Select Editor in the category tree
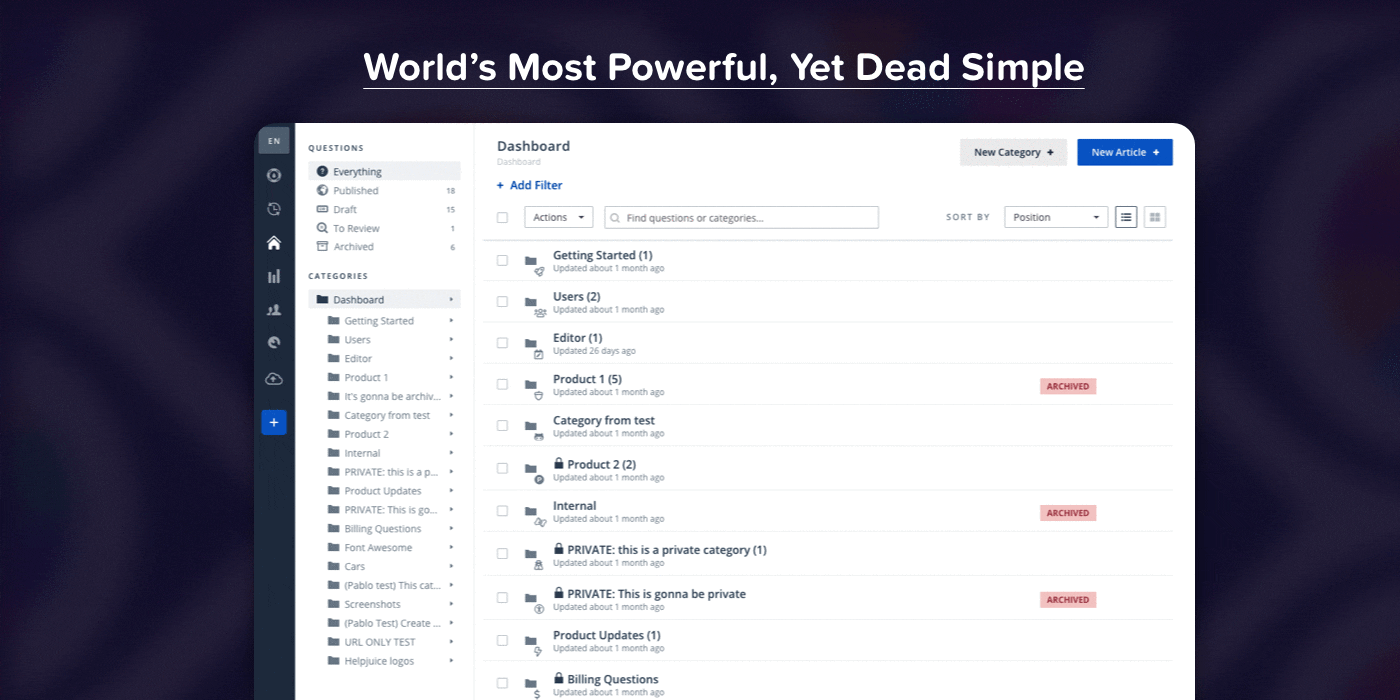 358,359
